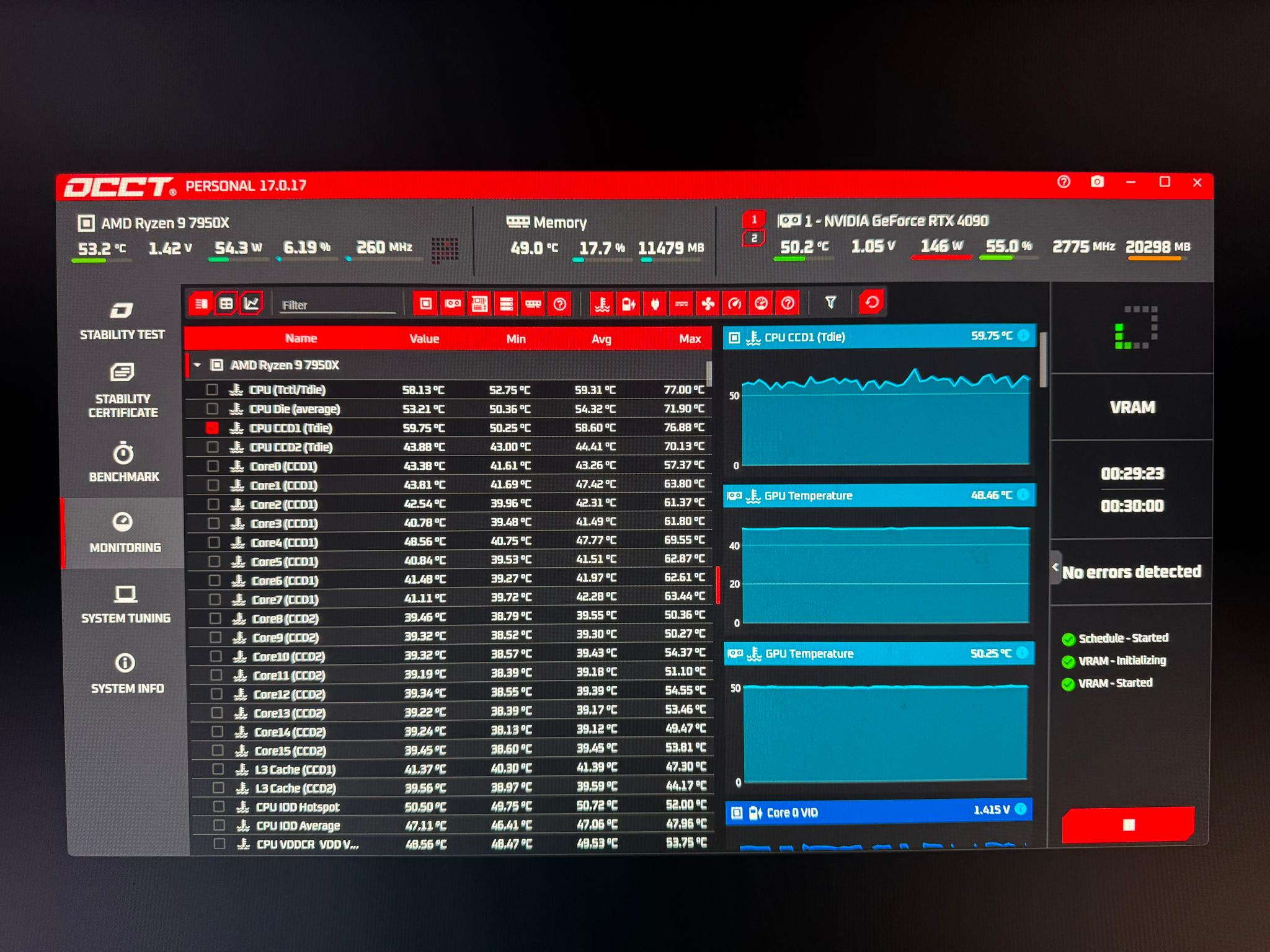Screen dimensions: 1270x952
Task: Go to the Benchmark tab
Action: (124, 462)
